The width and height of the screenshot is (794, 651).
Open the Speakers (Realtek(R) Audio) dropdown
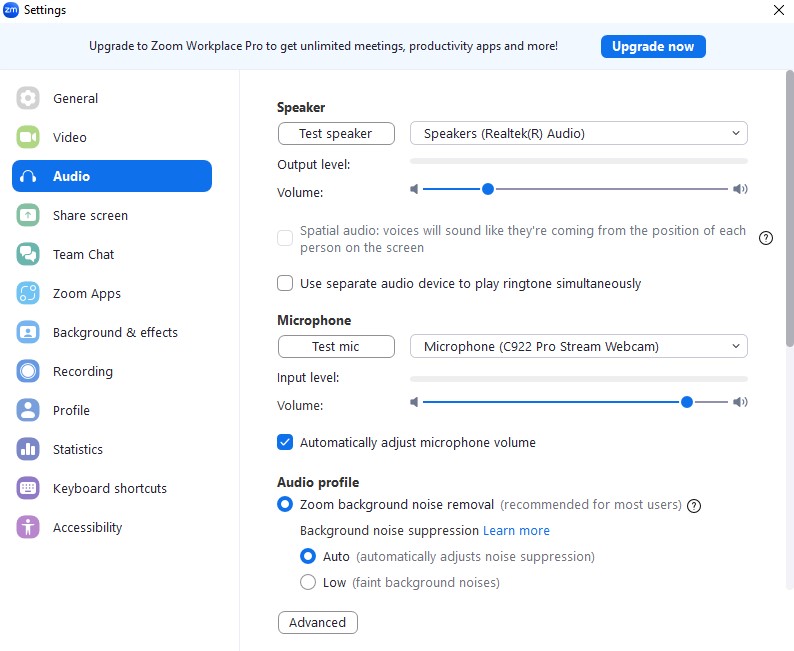(578, 133)
